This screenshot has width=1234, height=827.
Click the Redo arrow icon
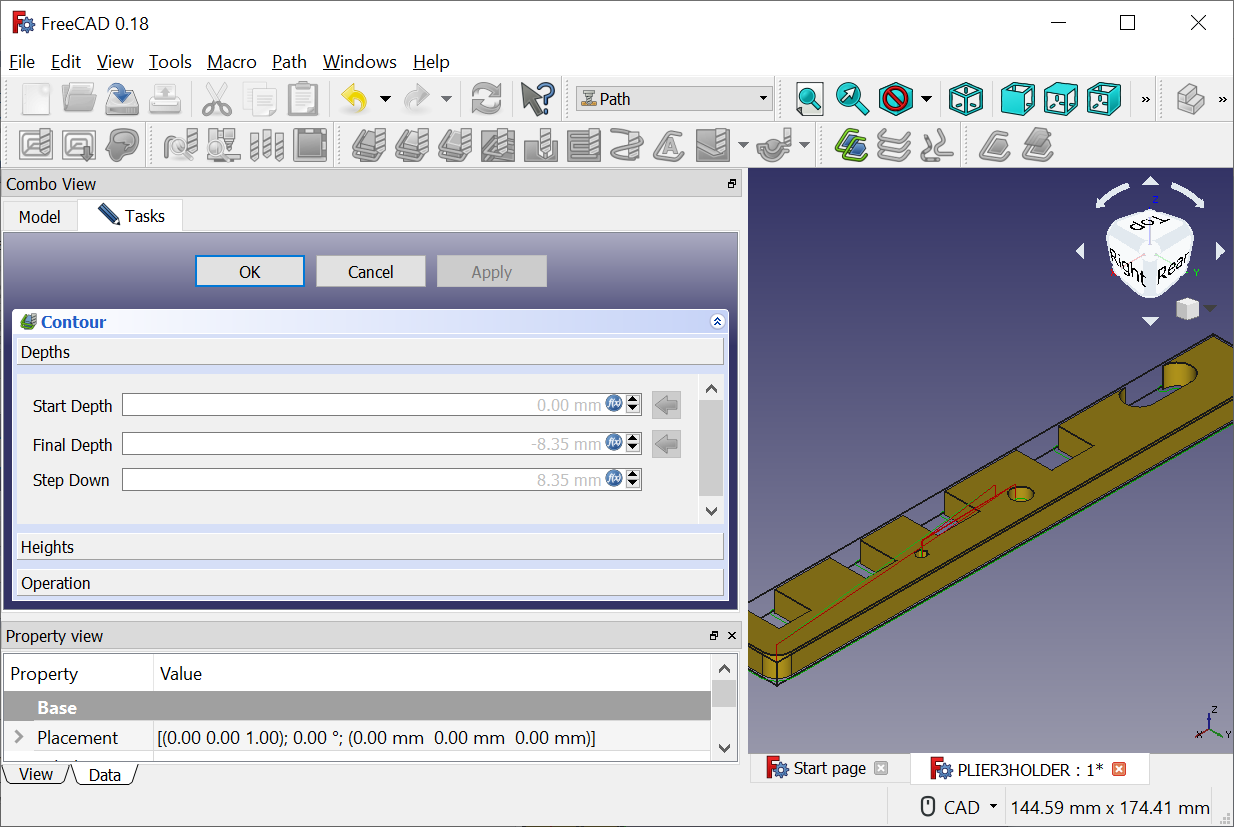tap(416, 99)
